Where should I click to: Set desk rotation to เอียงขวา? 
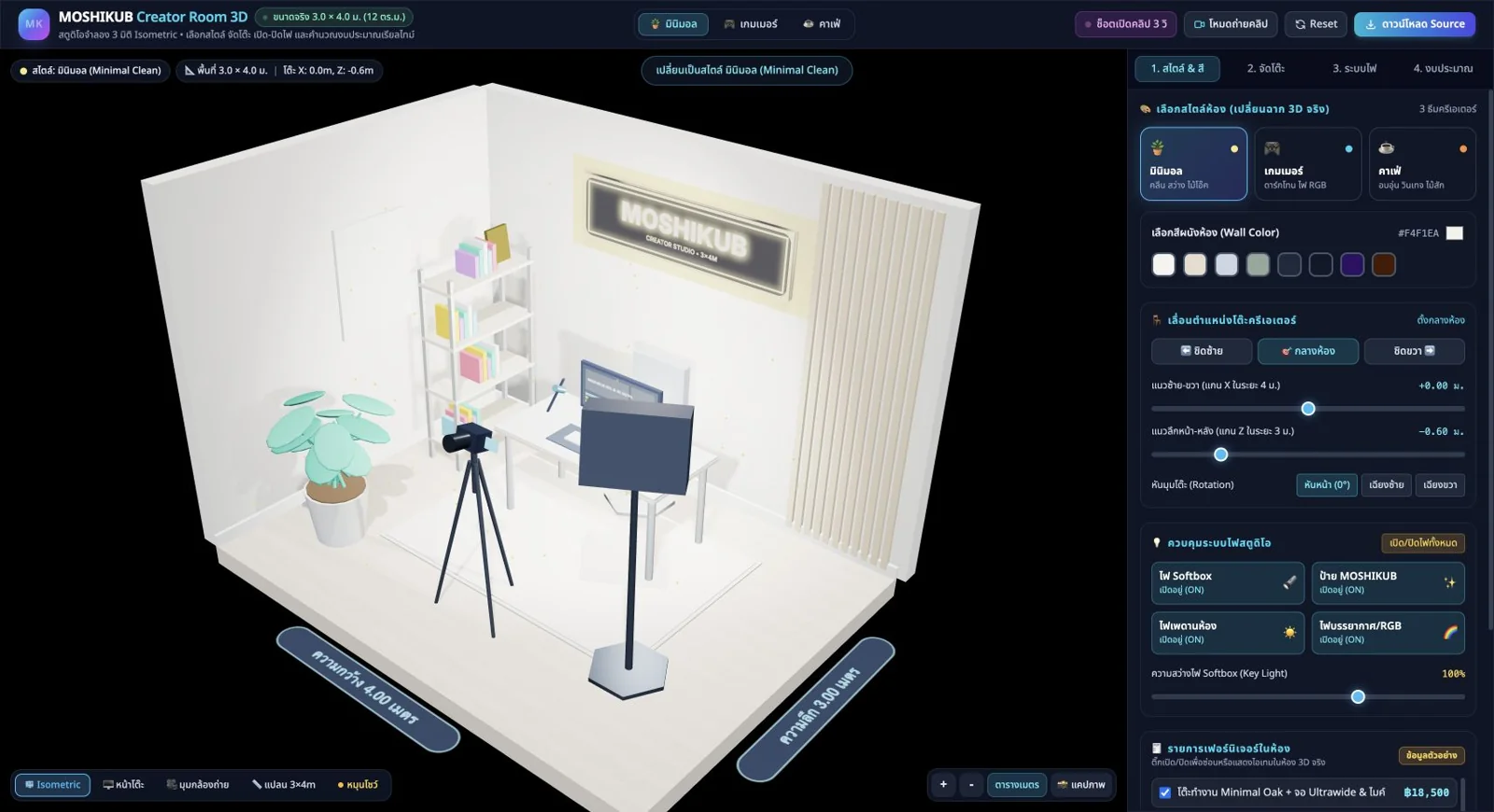coord(1440,485)
